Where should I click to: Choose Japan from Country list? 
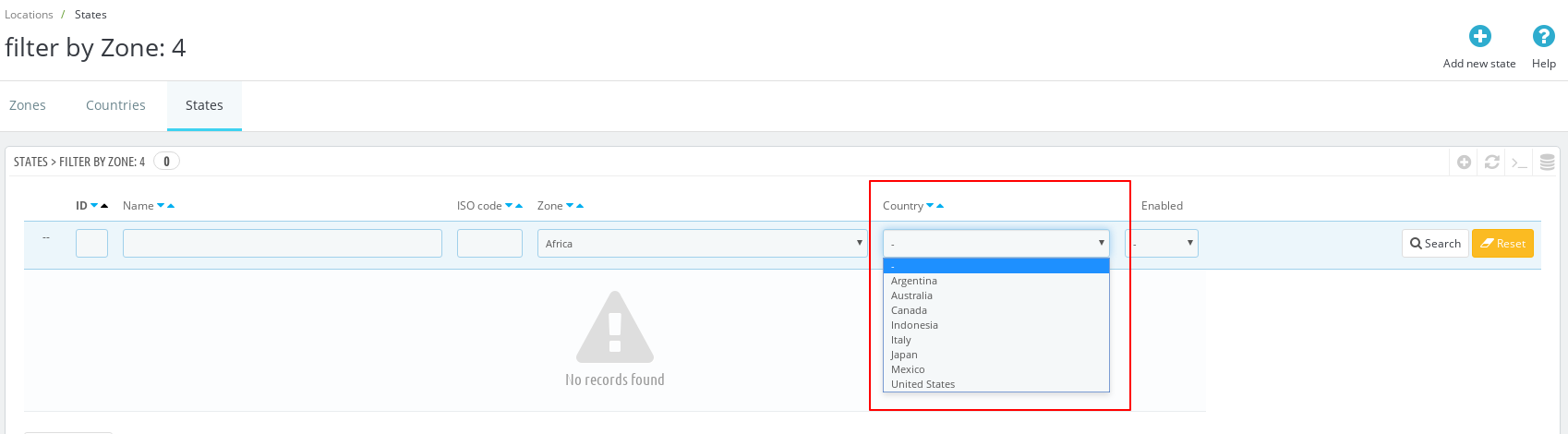(x=996, y=355)
